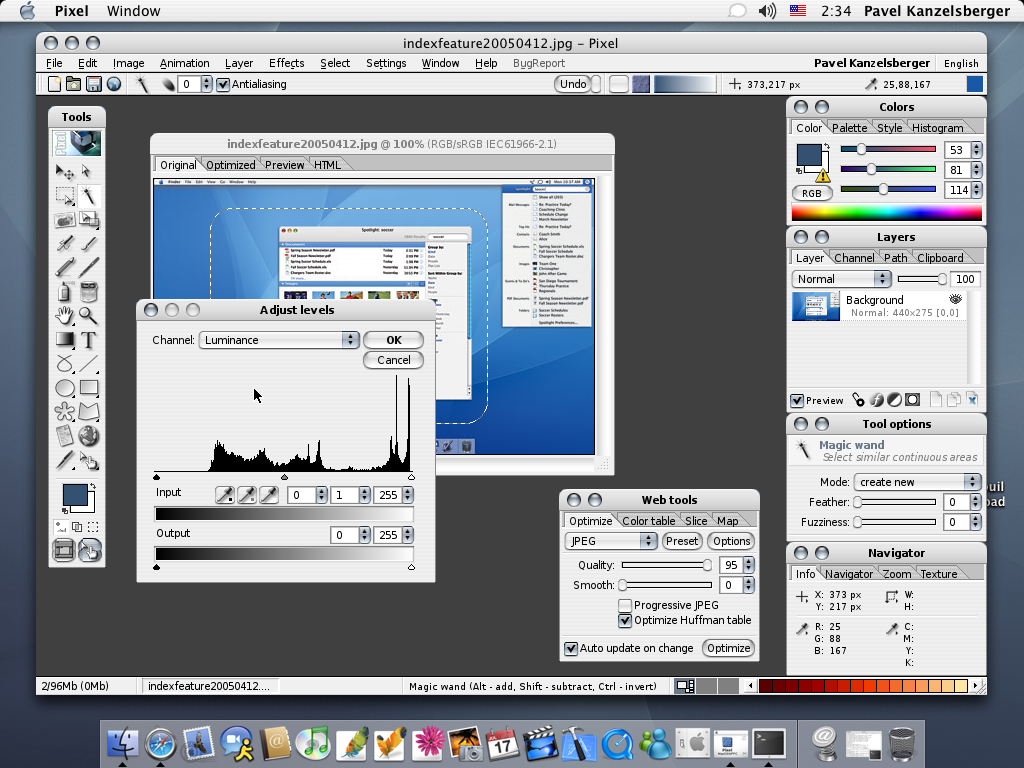Image resolution: width=1024 pixels, height=768 pixels.
Task: Select the Magic wand tool in Tools panel
Action: 88,195
